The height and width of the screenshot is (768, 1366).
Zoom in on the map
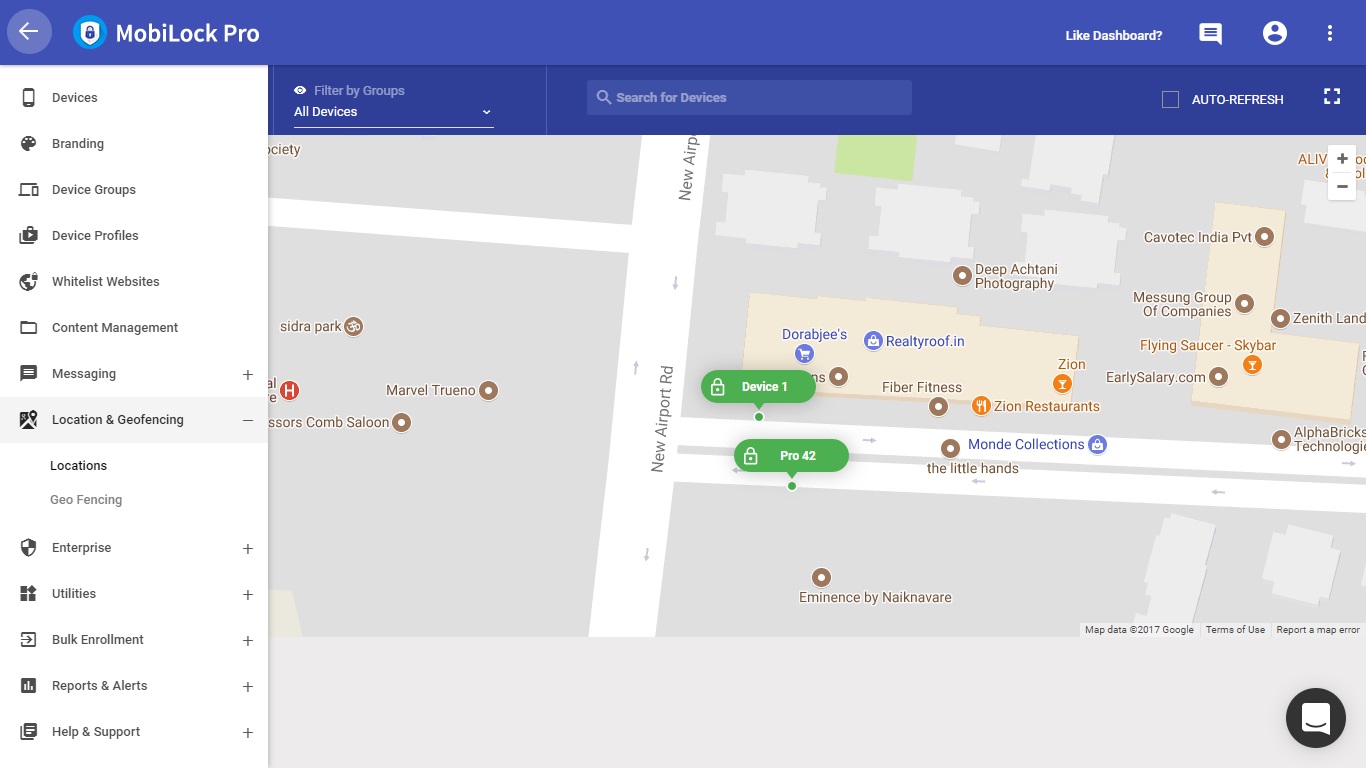(1342, 159)
